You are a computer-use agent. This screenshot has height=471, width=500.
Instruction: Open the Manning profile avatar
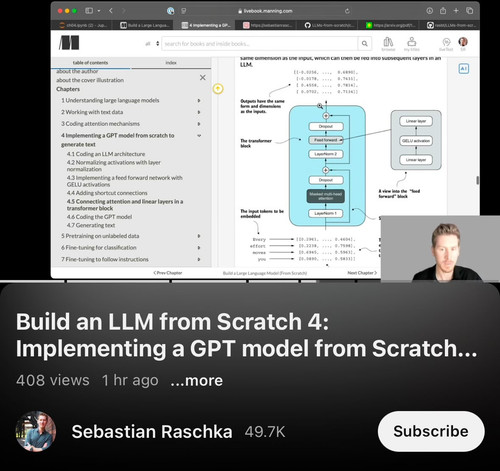tap(463, 42)
